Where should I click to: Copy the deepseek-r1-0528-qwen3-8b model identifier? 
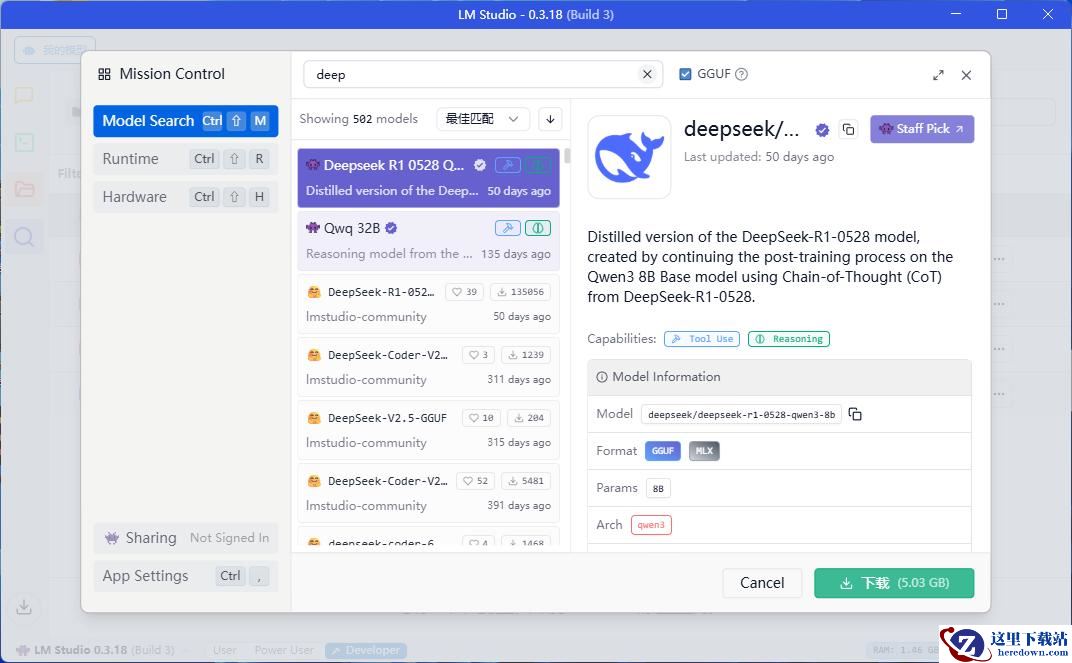855,414
